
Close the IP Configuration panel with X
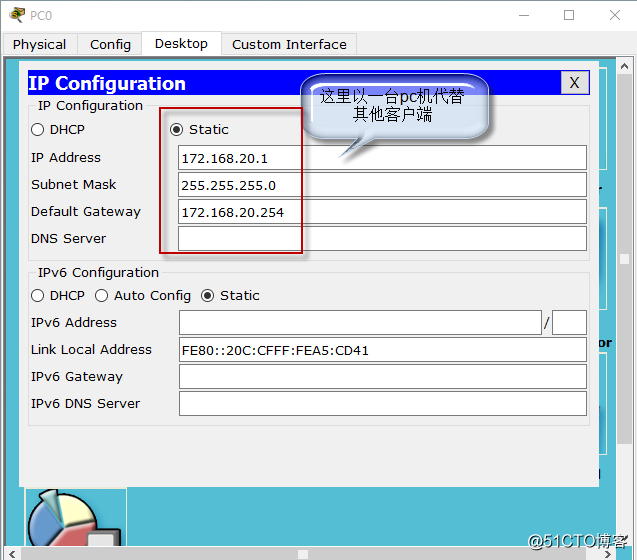tap(574, 83)
